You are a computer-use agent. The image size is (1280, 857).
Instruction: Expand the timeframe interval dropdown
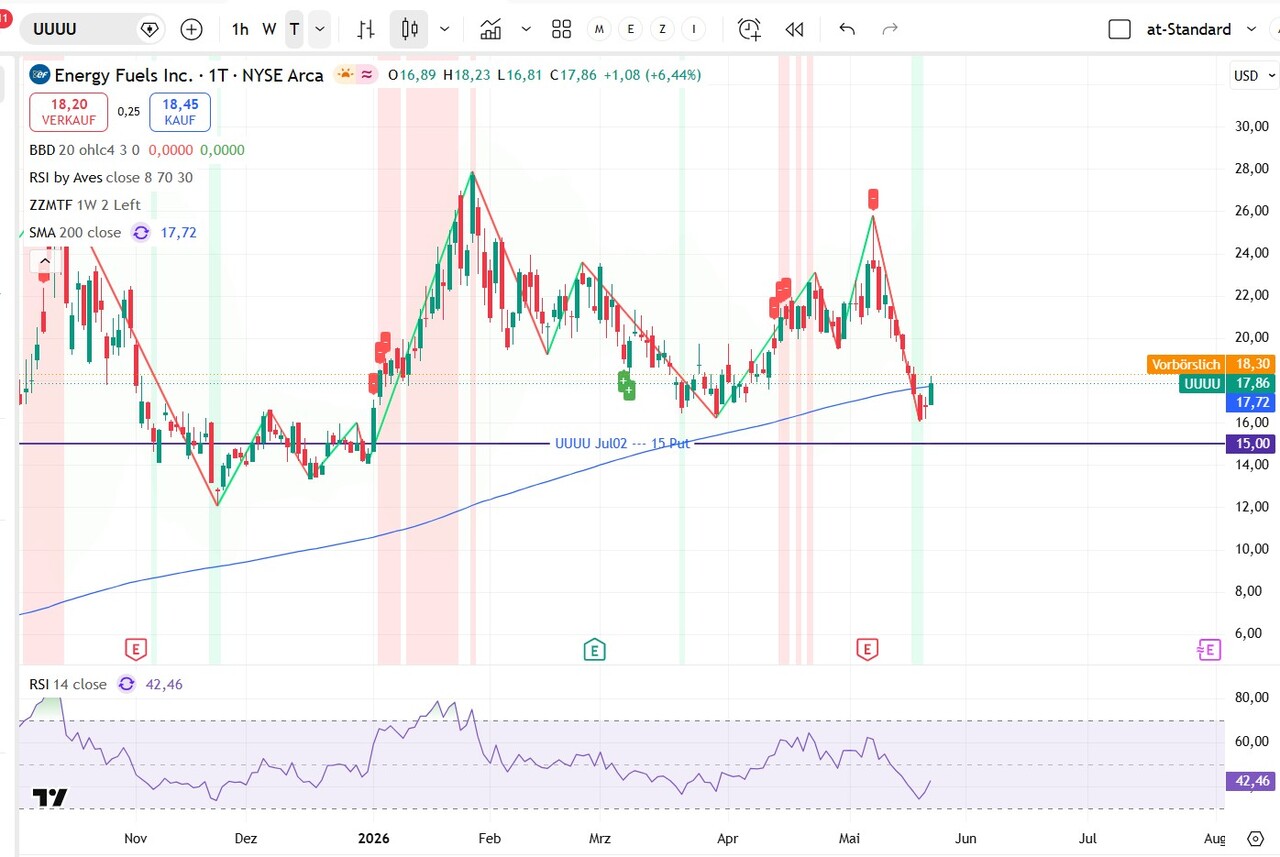coord(319,29)
